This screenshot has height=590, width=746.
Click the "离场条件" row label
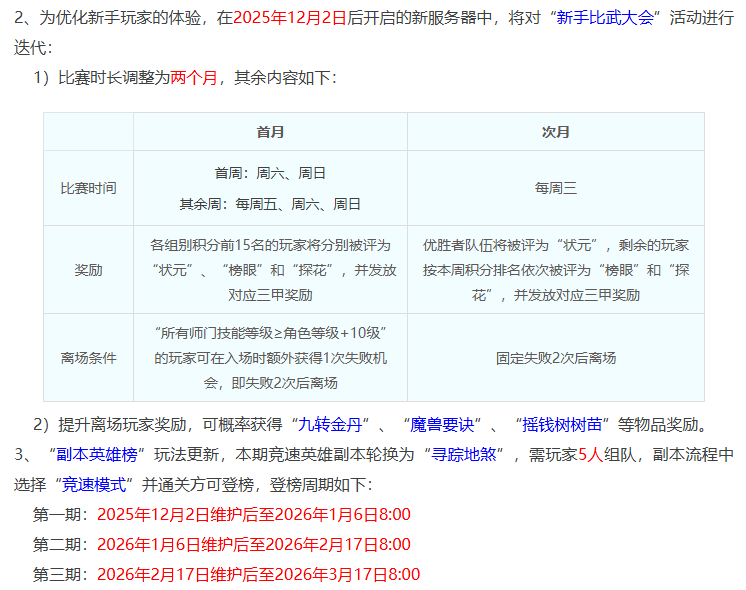[88, 357]
